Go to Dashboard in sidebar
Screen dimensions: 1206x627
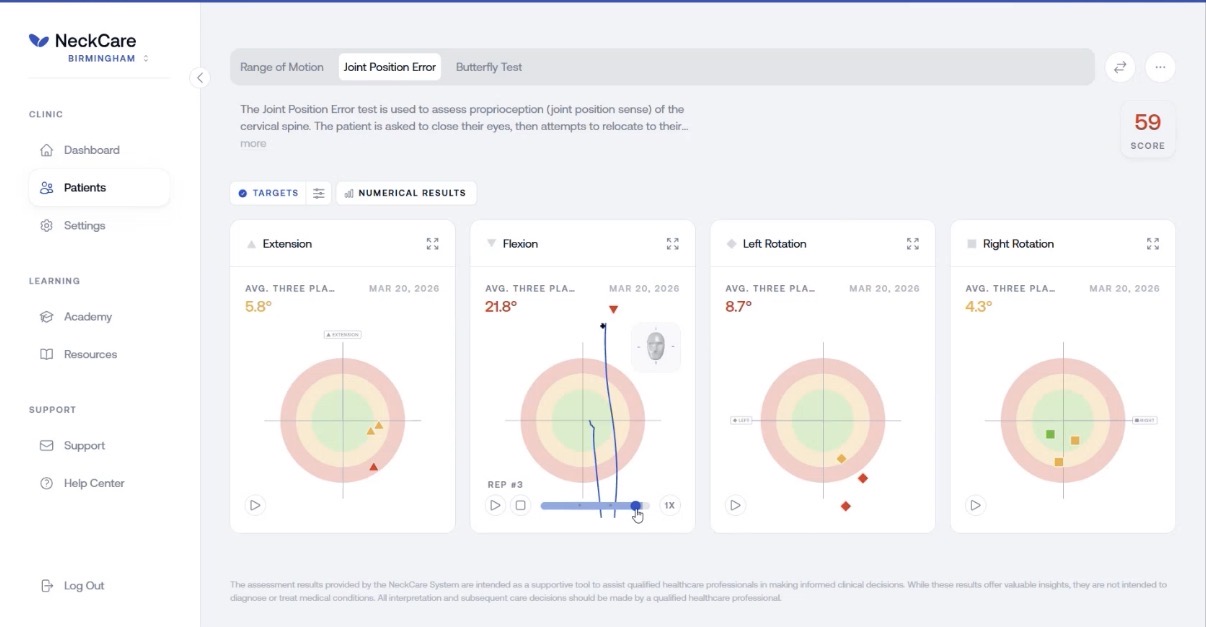(x=91, y=150)
